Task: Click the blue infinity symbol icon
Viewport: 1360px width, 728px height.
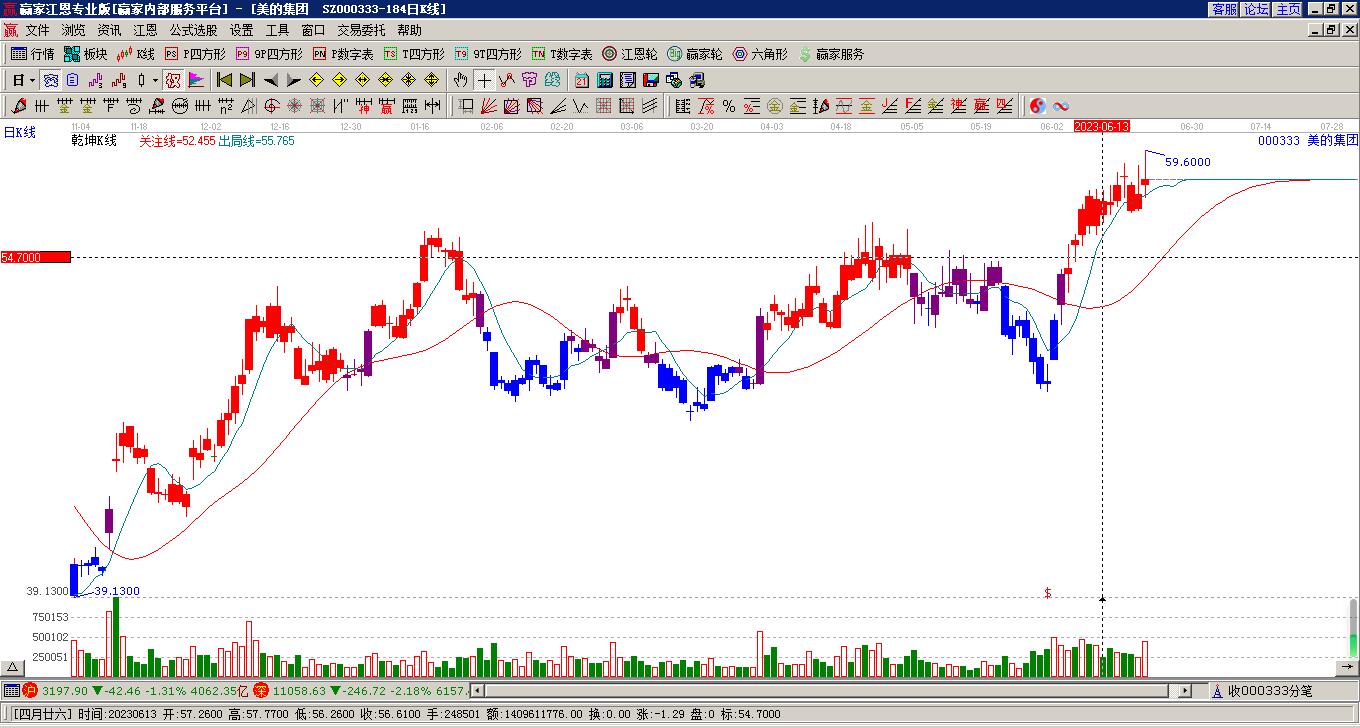Action: pos(1060,106)
